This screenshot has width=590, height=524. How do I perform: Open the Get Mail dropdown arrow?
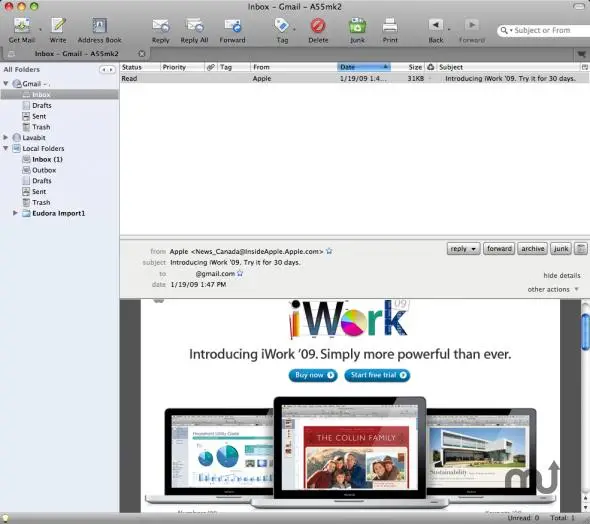click(x=40, y=29)
